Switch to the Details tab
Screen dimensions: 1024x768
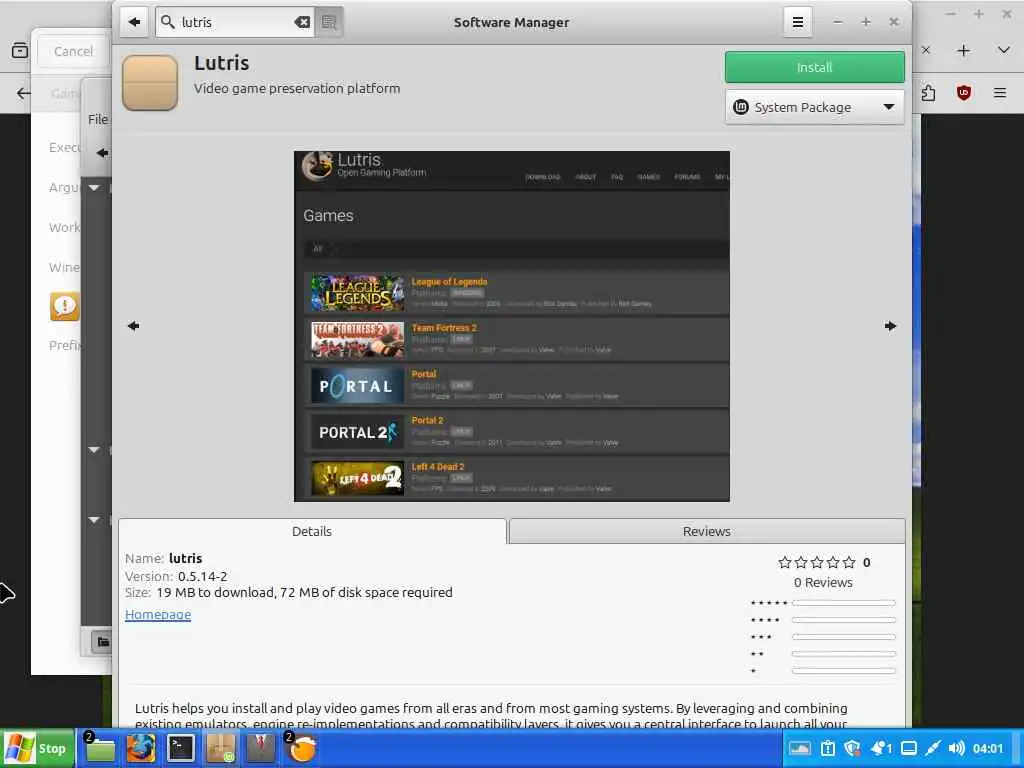[x=312, y=532]
